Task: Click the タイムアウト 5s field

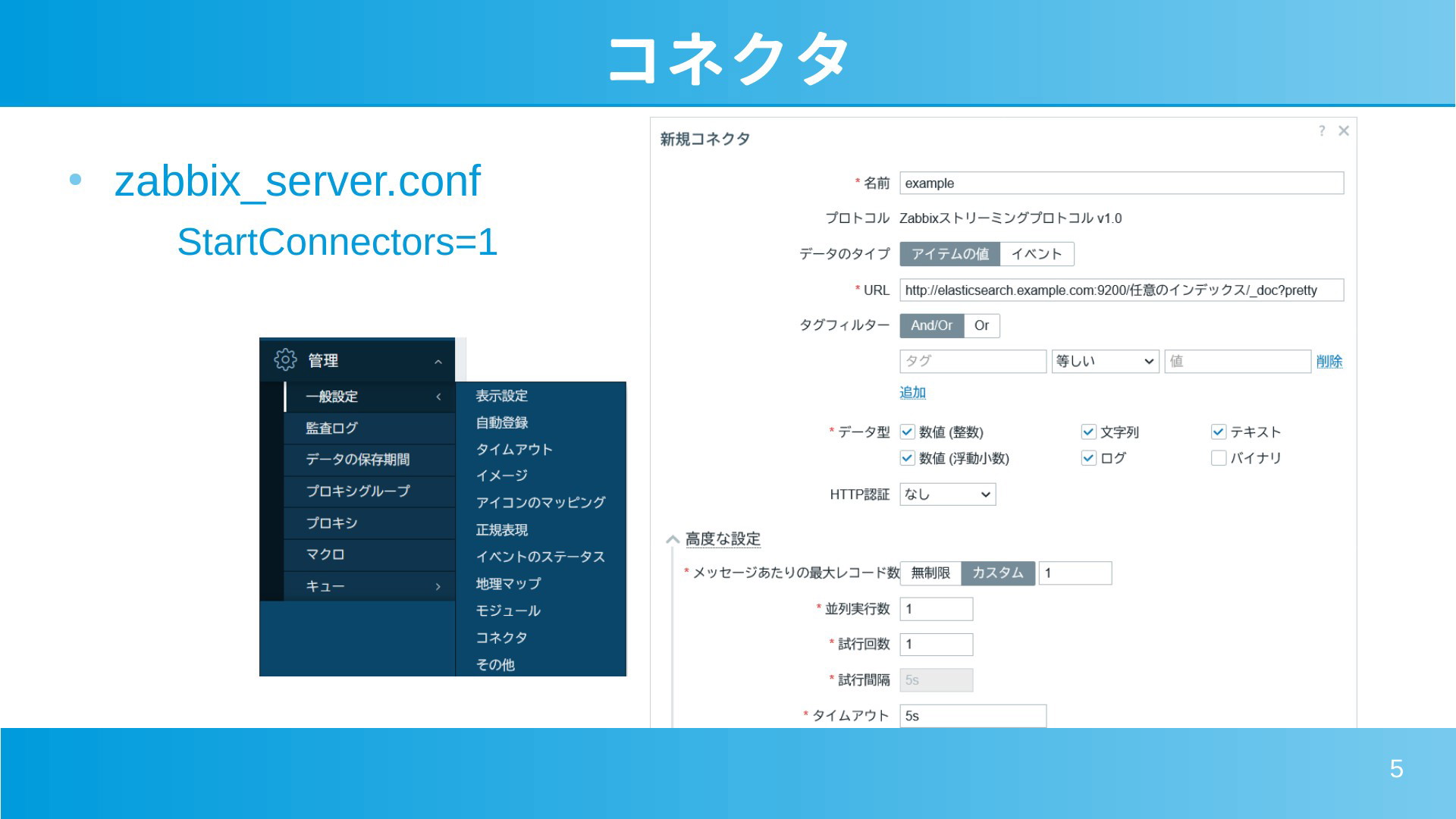Action: click(973, 716)
